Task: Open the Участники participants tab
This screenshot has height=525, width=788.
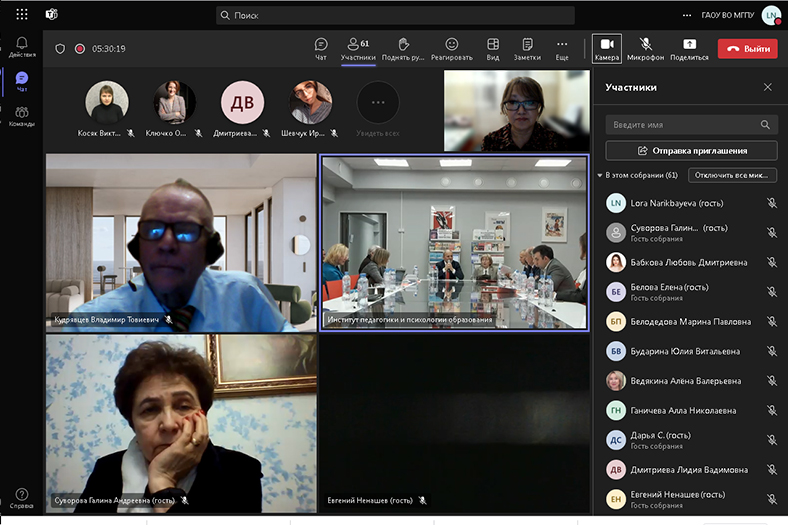Action: pos(357,45)
